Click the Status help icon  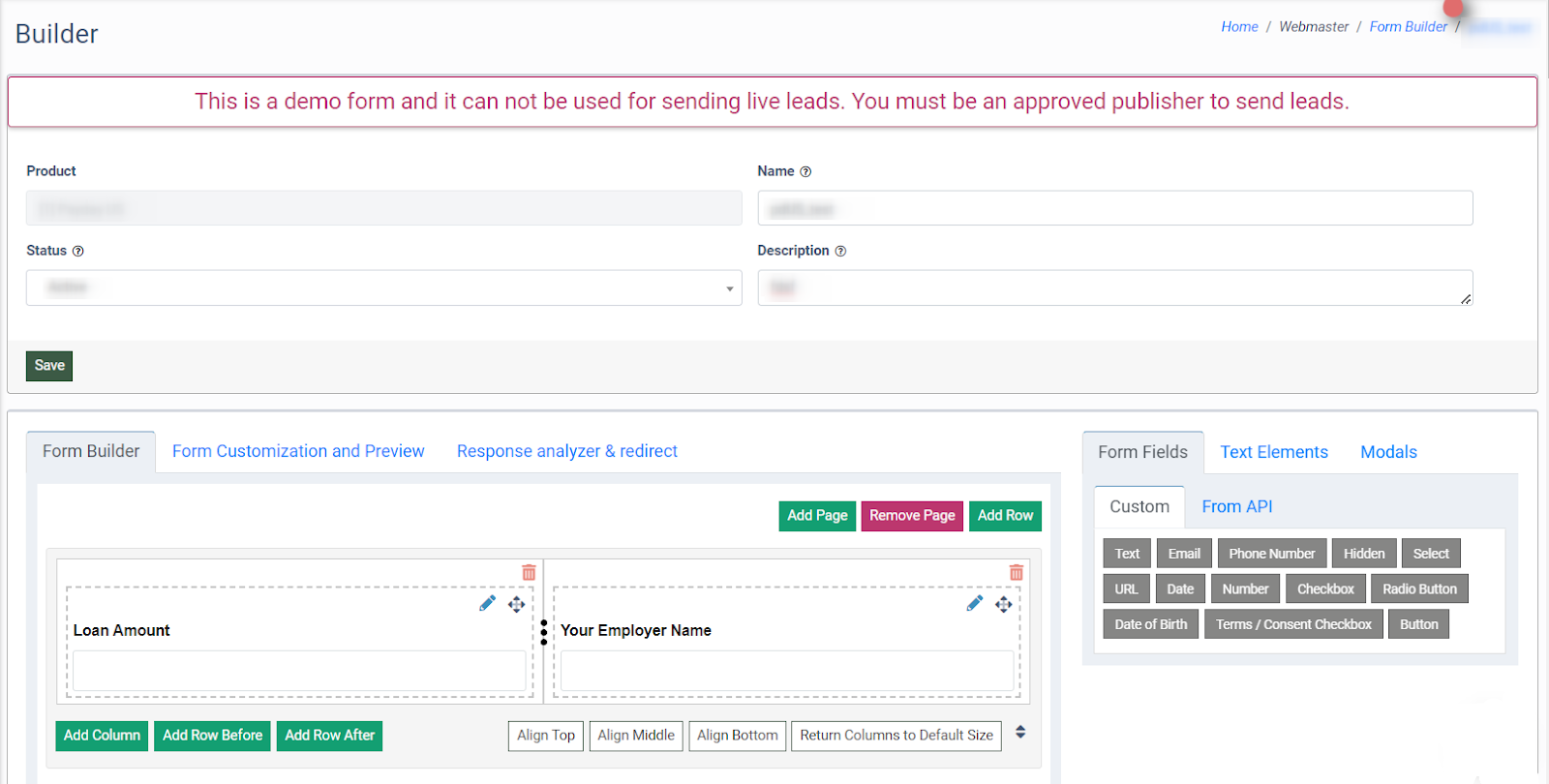tap(78, 251)
